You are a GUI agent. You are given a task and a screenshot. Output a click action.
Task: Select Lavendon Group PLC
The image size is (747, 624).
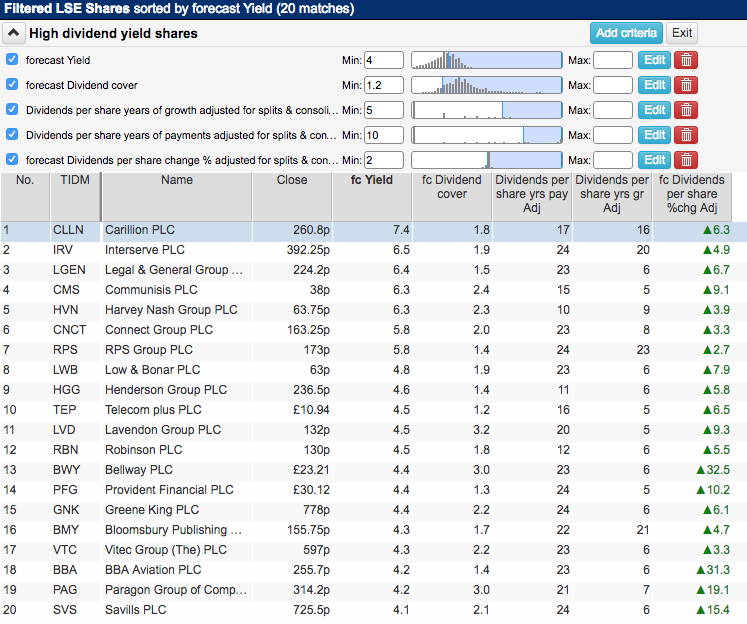(x=374, y=430)
